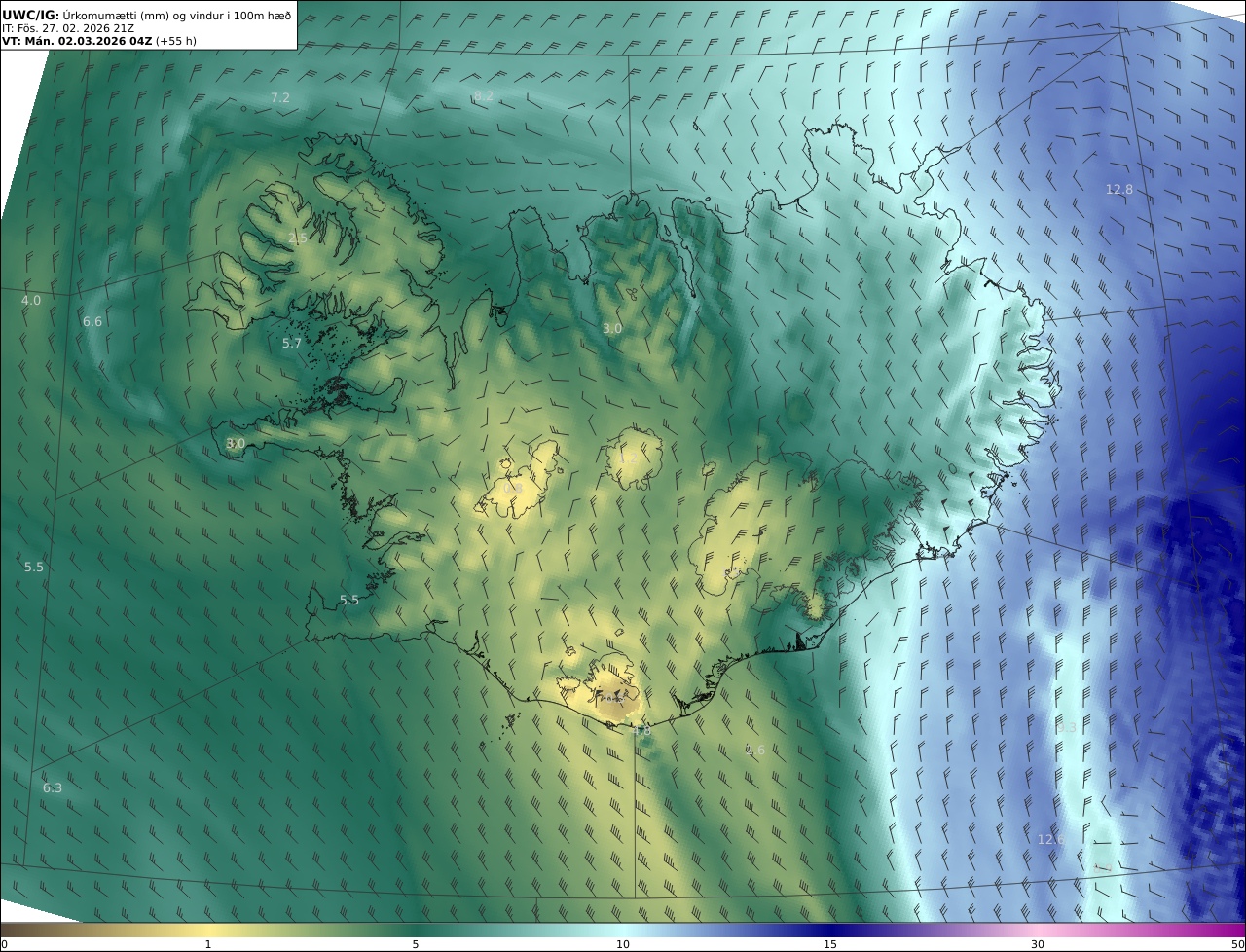
Task: Click the 2.5 value over the Westfjords
Action: [298, 238]
